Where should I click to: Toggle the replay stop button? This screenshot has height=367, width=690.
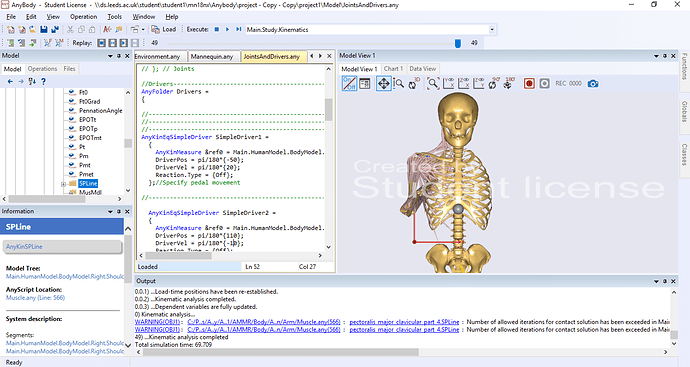click(102, 43)
